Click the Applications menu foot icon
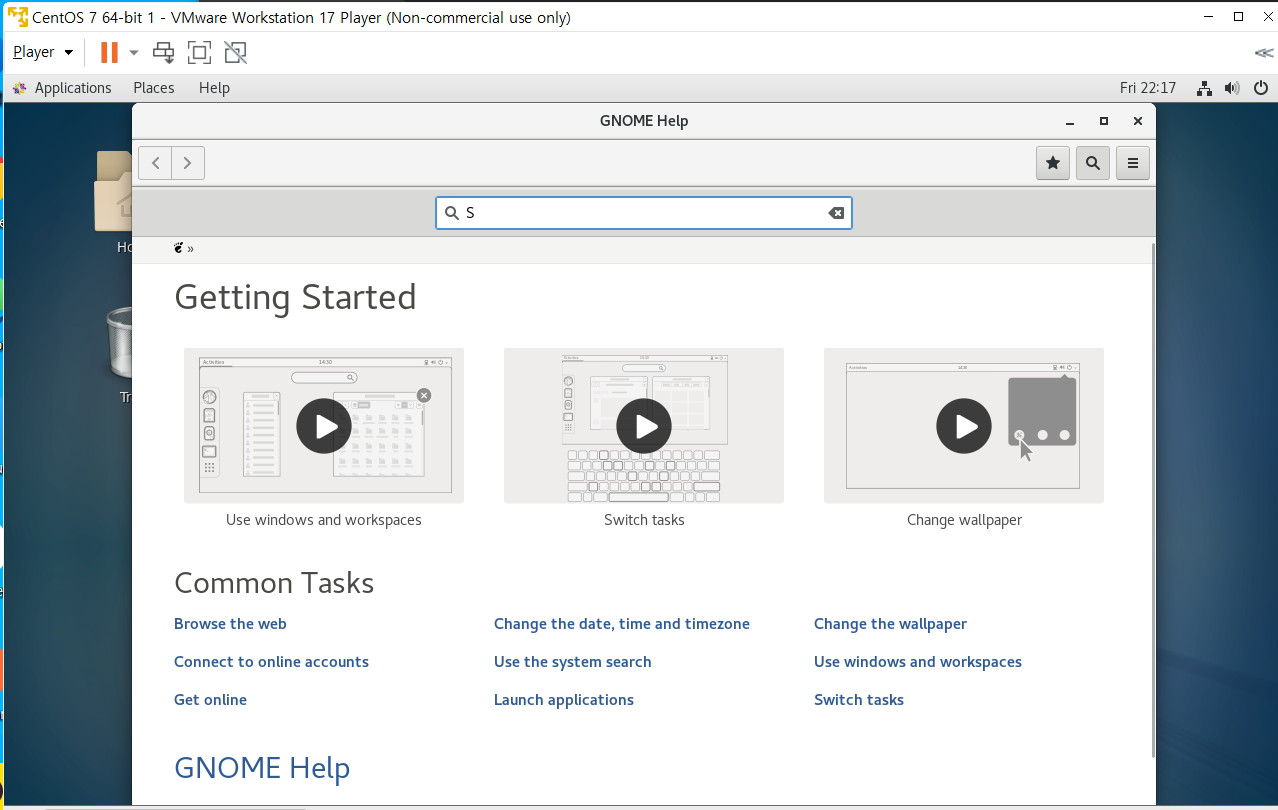 (x=19, y=88)
